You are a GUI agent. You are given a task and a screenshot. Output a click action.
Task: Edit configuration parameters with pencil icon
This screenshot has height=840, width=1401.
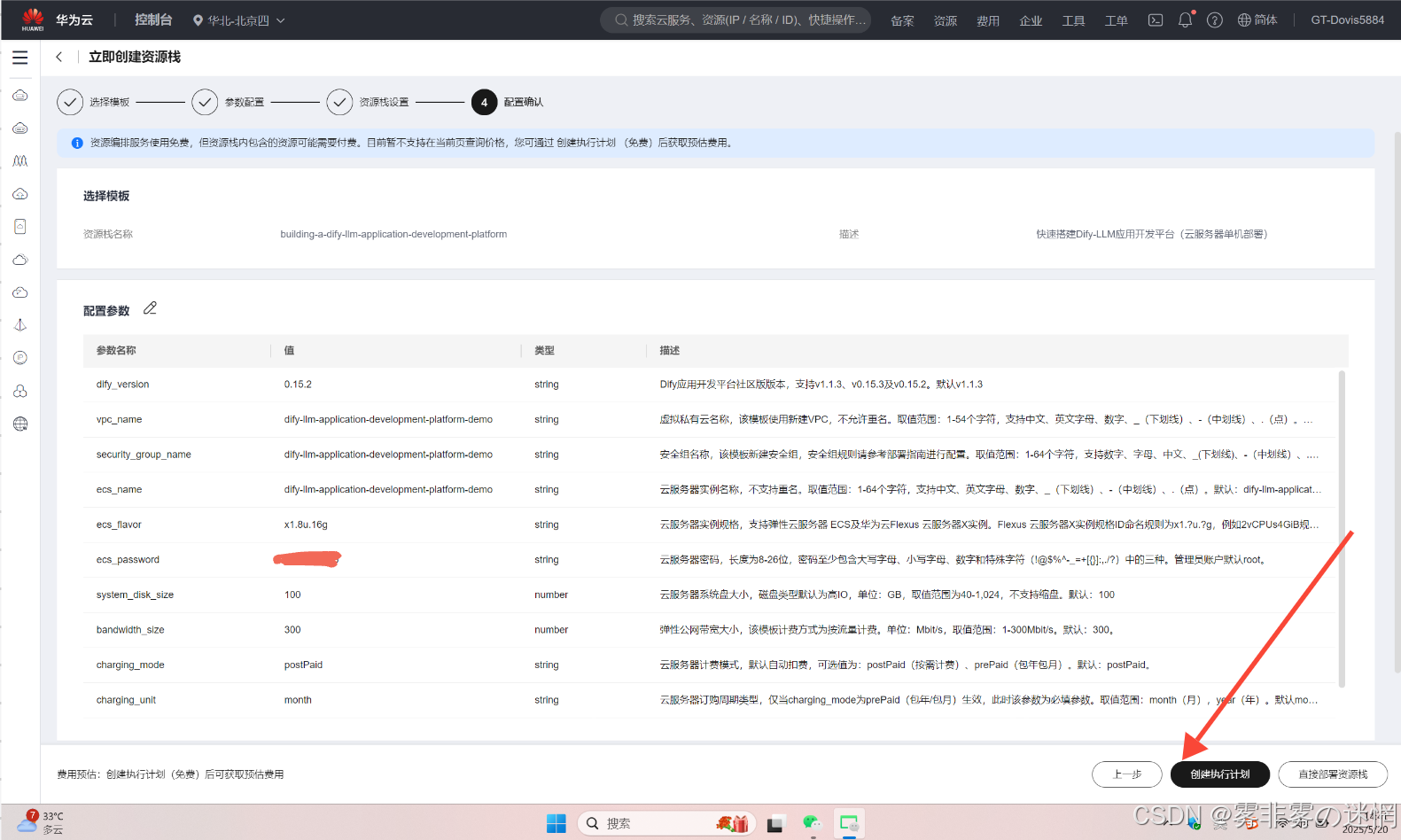pos(150,308)
